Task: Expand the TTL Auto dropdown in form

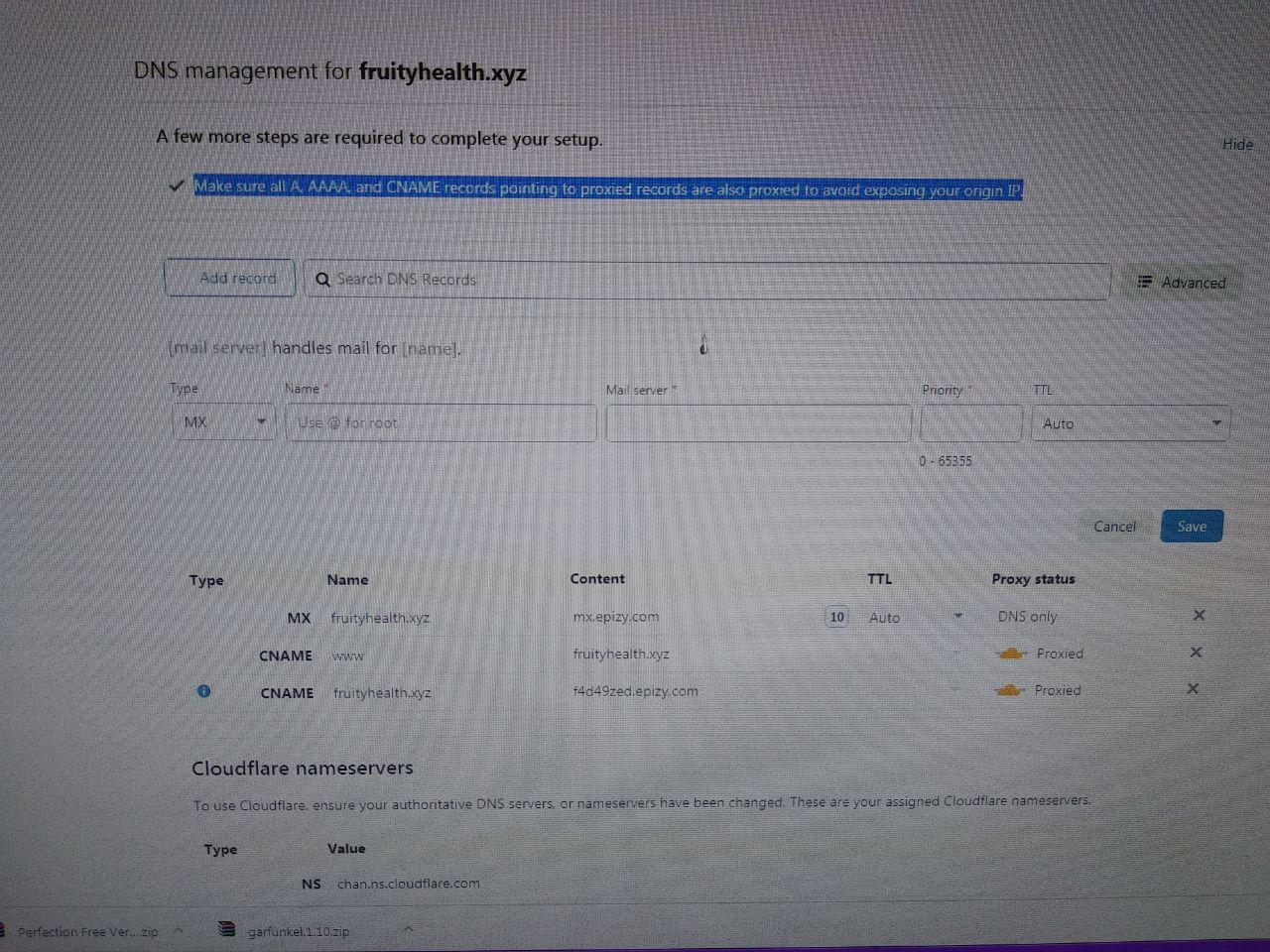Action: [x=1131, y=423]
